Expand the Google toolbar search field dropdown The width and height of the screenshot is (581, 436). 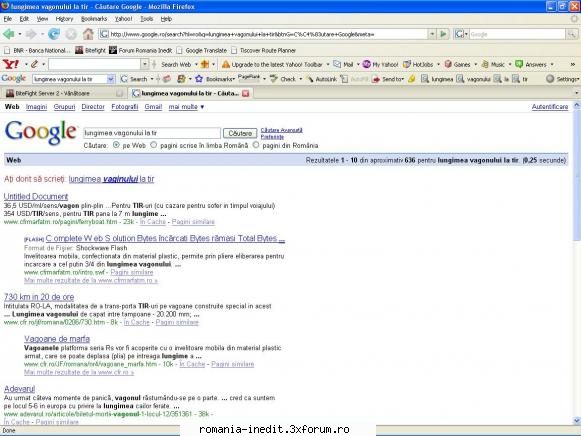tap(110, 79)
